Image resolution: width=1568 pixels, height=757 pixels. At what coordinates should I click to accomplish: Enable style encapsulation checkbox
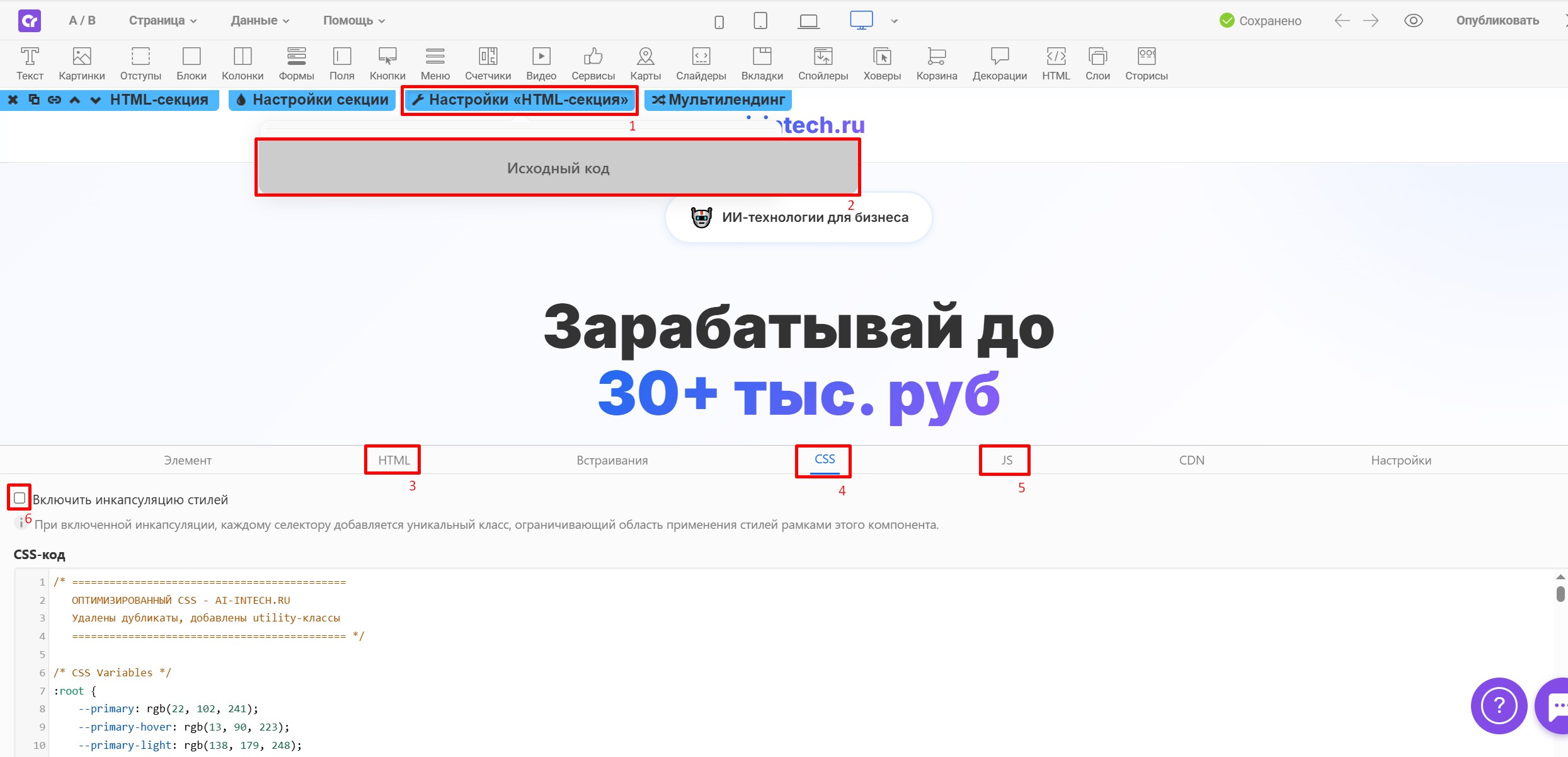[x=20, y=498]
